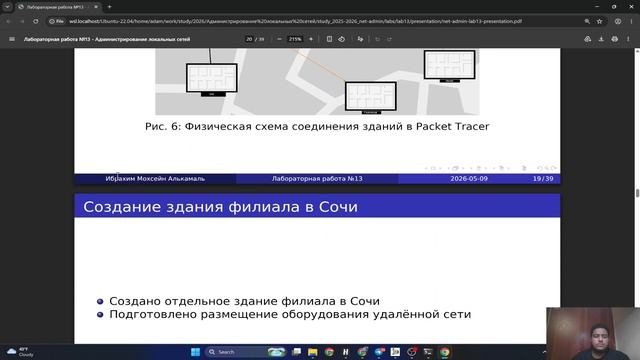Click the slide title Создание здания филиала в Сочи
Image resolution: width=640 pixels, height=360 pixels.
pyautogui.click(x=220, y=207)
